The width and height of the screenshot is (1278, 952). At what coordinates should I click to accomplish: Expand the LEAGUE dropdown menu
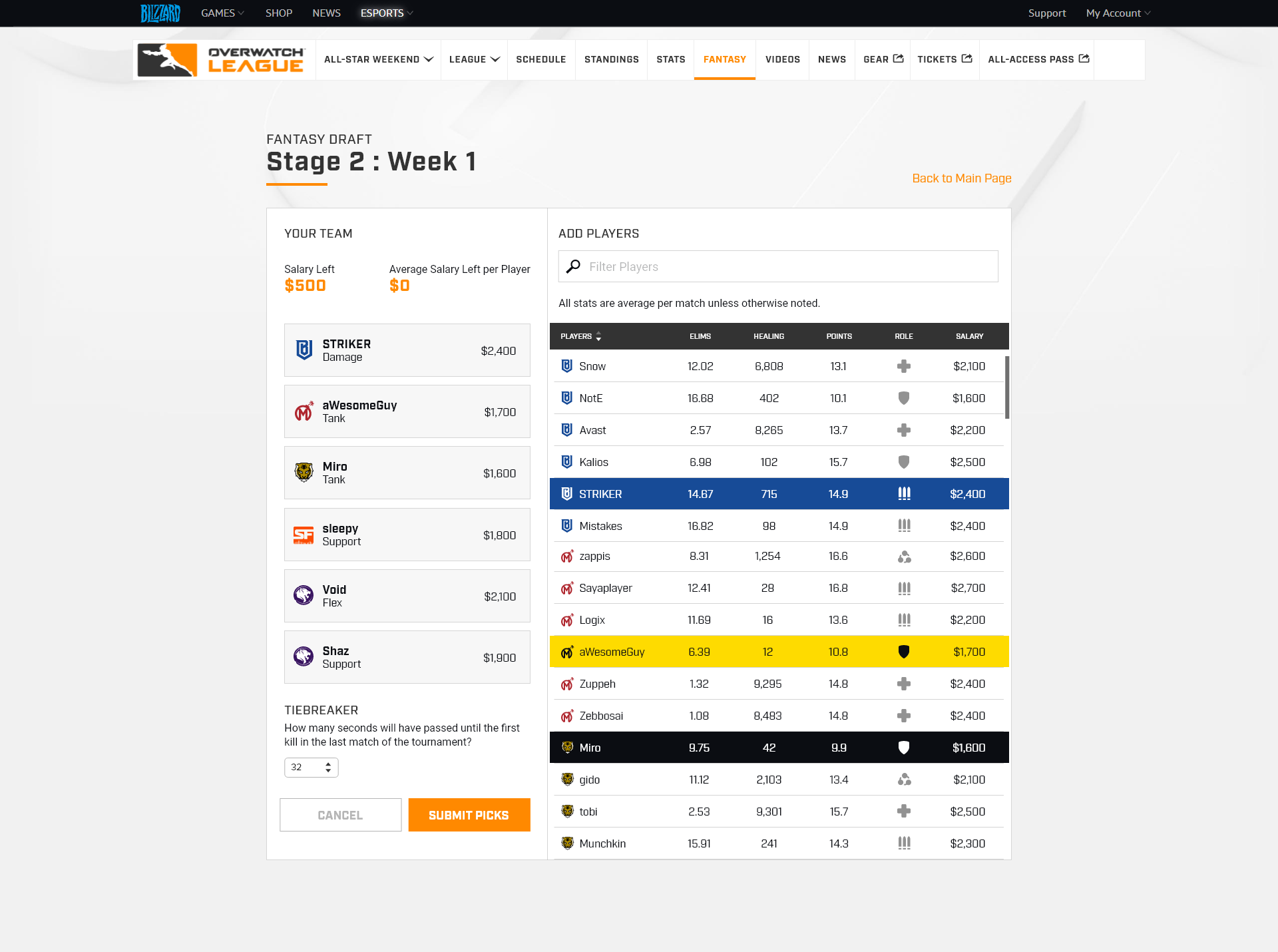[x=473, y=59]
